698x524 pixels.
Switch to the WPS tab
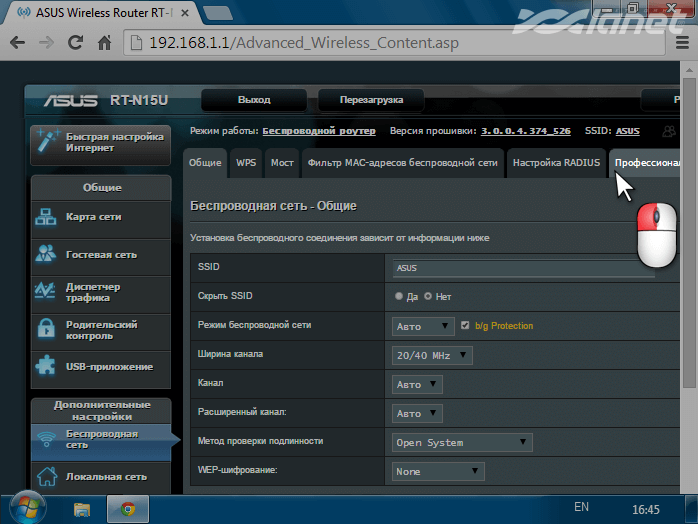(246, 162)
